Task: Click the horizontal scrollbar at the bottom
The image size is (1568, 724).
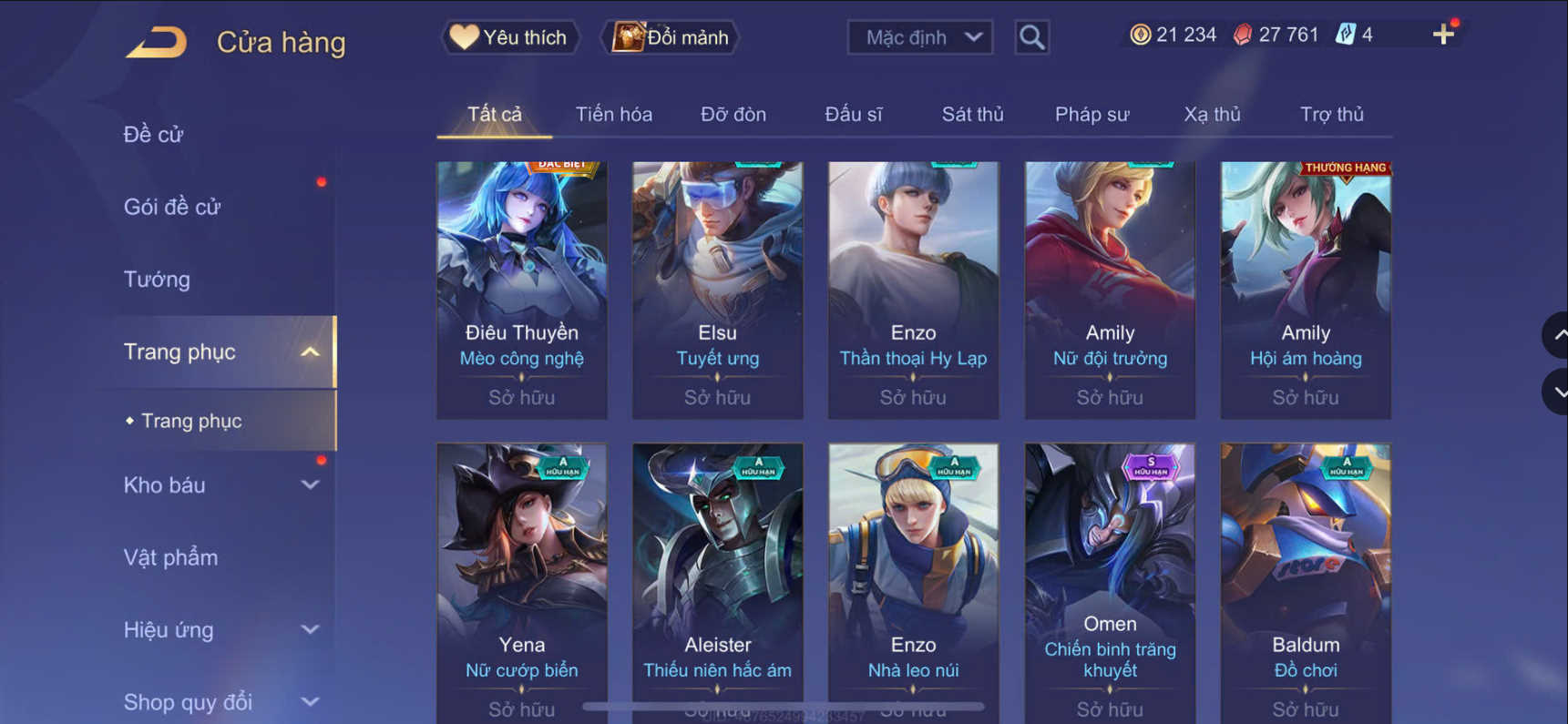Action: (784, 706)
